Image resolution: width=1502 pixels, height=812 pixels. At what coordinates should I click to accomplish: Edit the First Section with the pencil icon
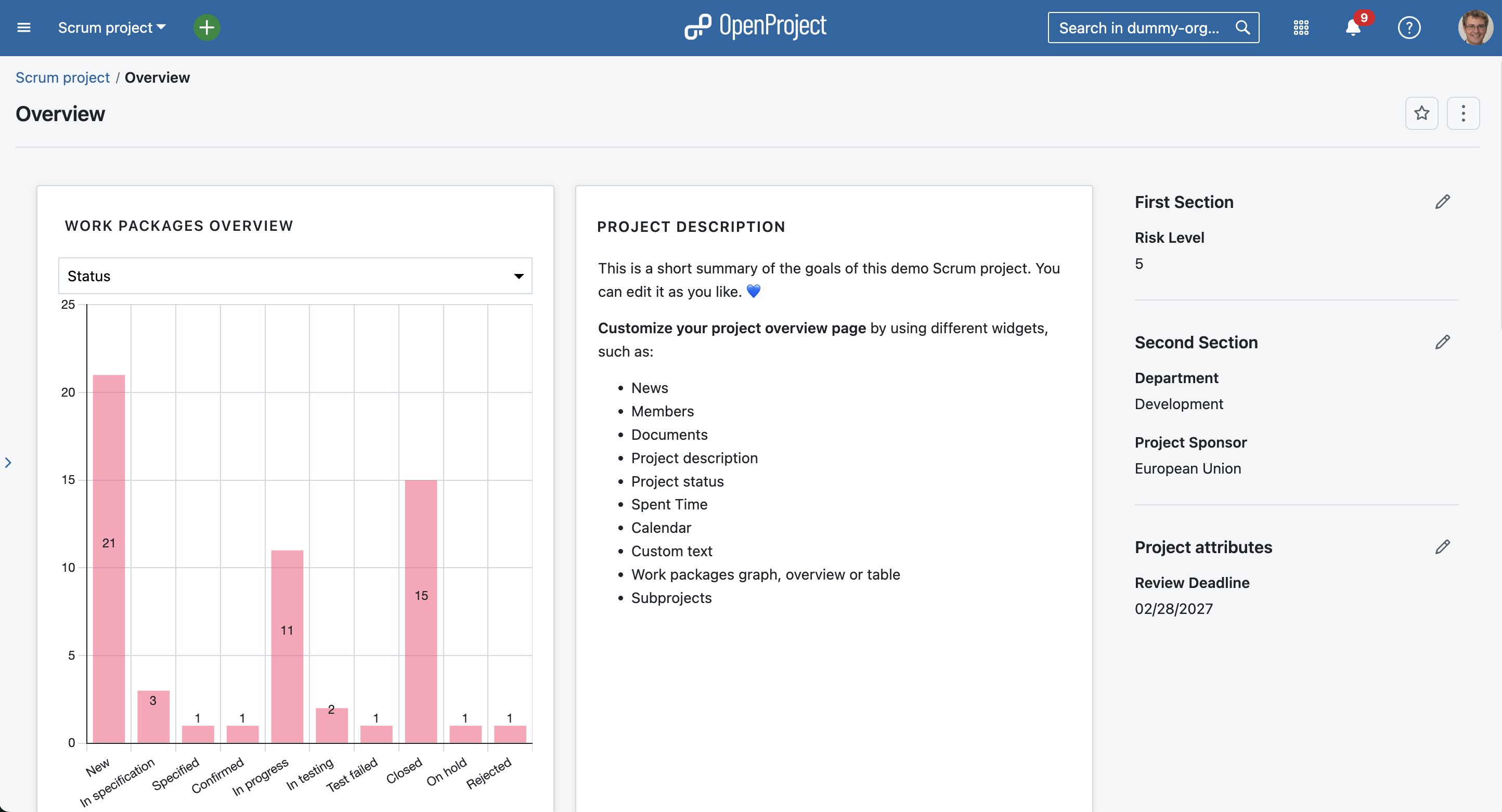point(1444,202)
